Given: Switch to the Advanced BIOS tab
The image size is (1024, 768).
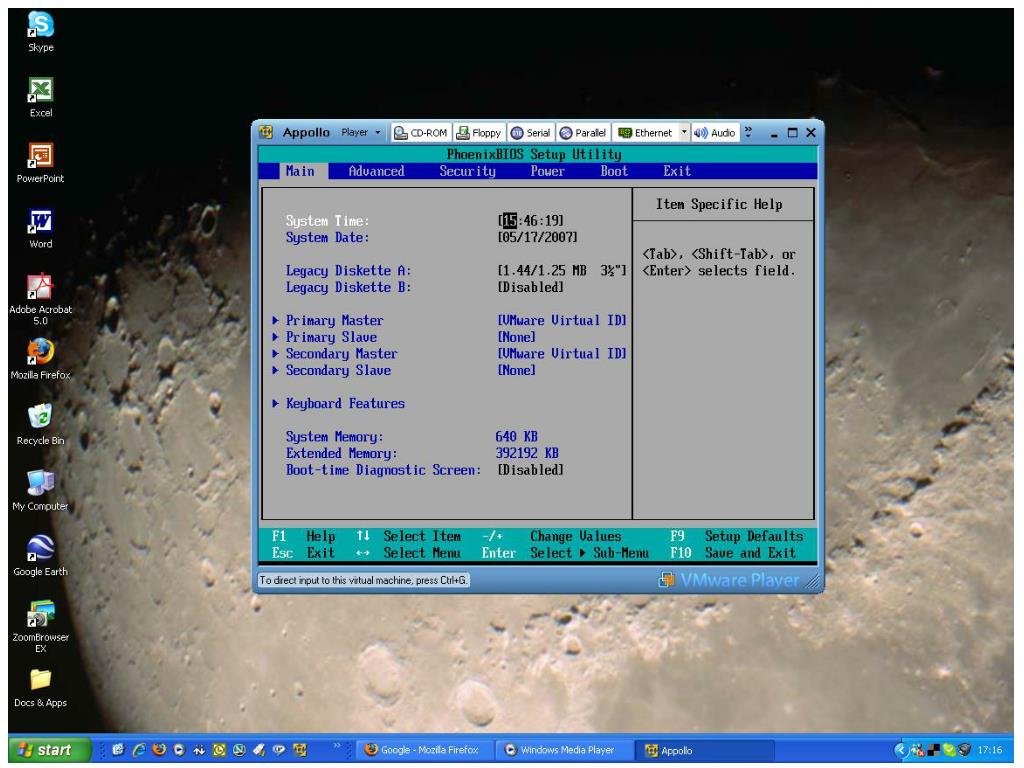Looking at the screenshot, I should coord(376,171).
